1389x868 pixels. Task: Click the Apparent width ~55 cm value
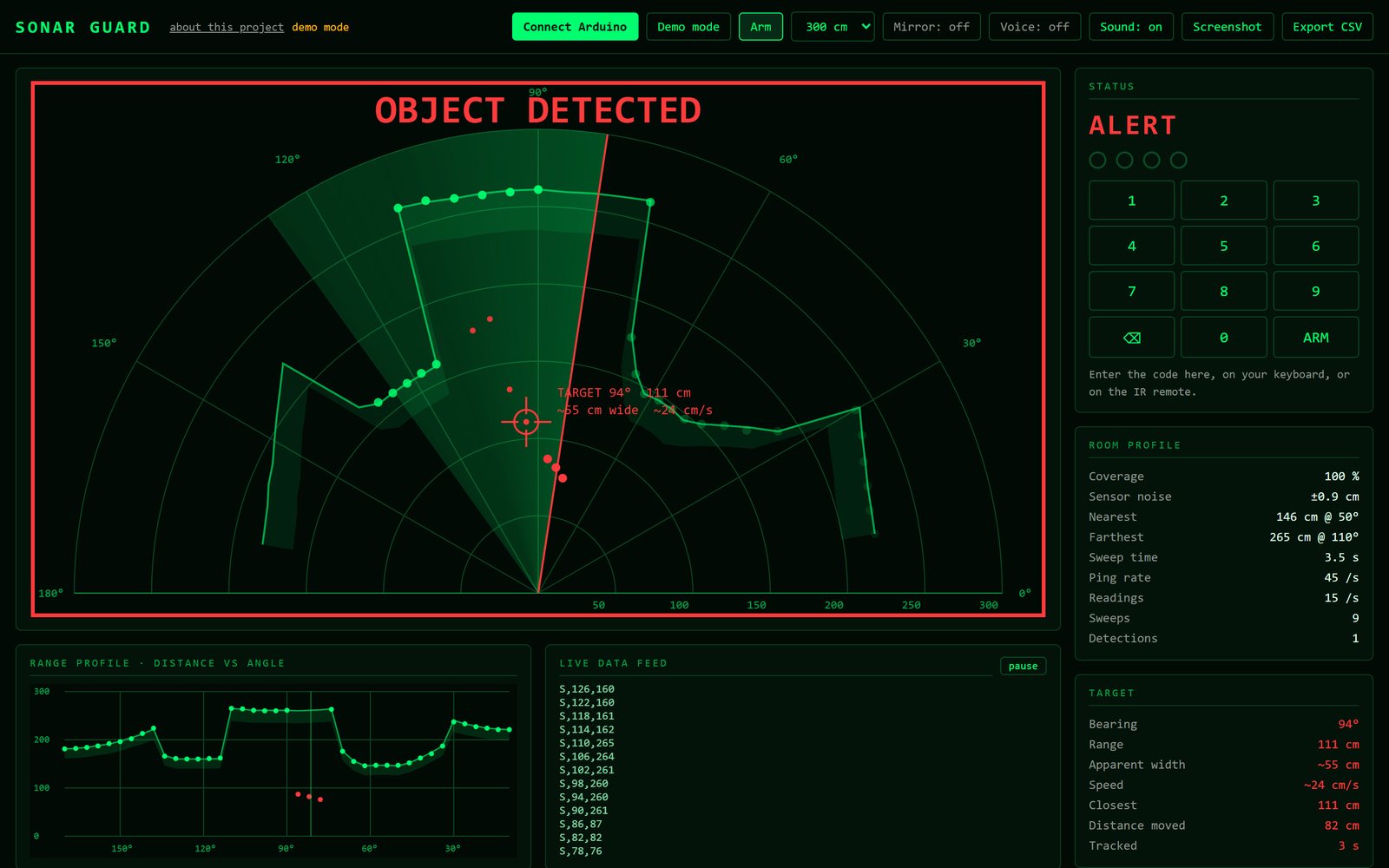pos(1338,765)
